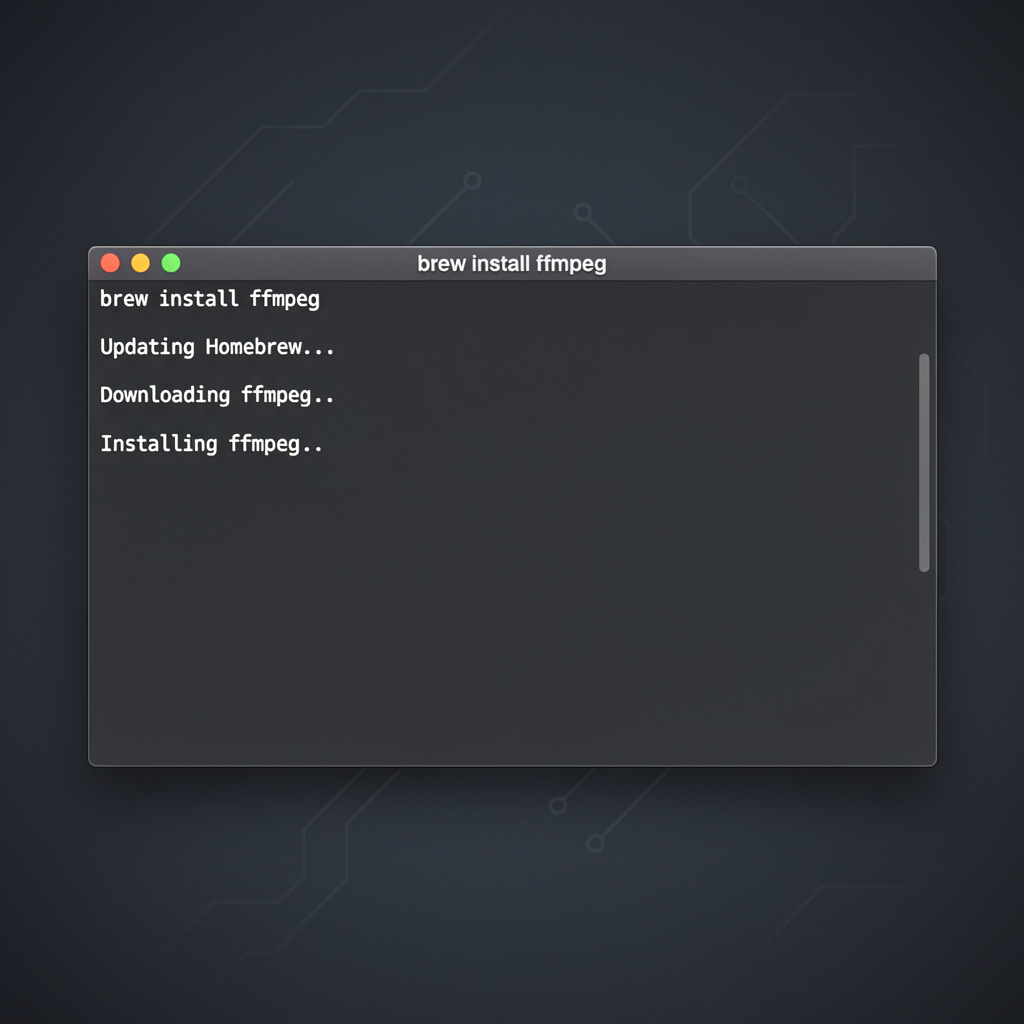
Task: Click scrollbar track above the thumb
Action: point(924,318)
